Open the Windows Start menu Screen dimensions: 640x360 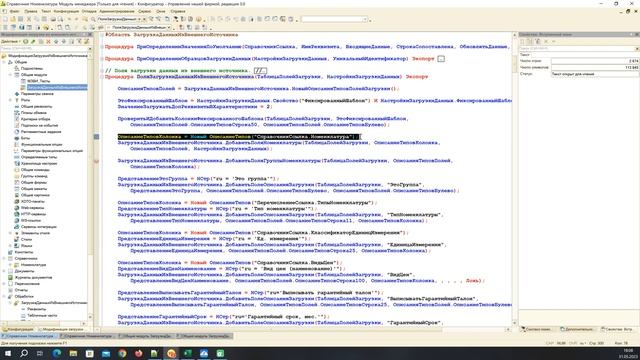(8, 353)
